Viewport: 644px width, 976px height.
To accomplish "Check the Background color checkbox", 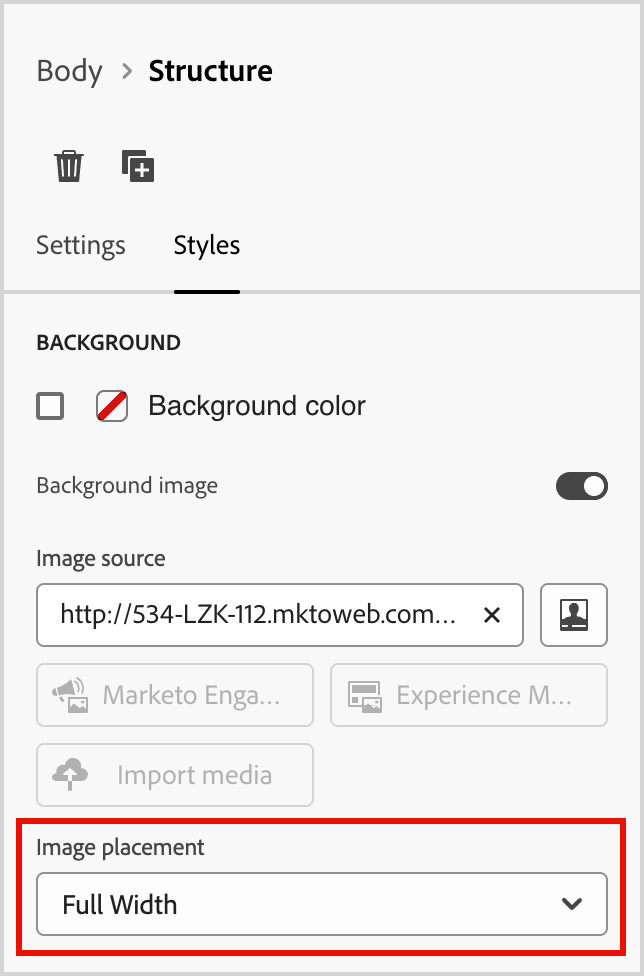I will tap(50, 406).
